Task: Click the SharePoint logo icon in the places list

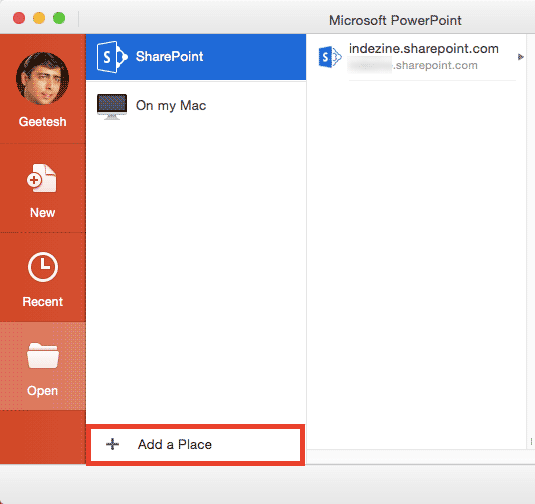Action: click(x=112, y=57)
